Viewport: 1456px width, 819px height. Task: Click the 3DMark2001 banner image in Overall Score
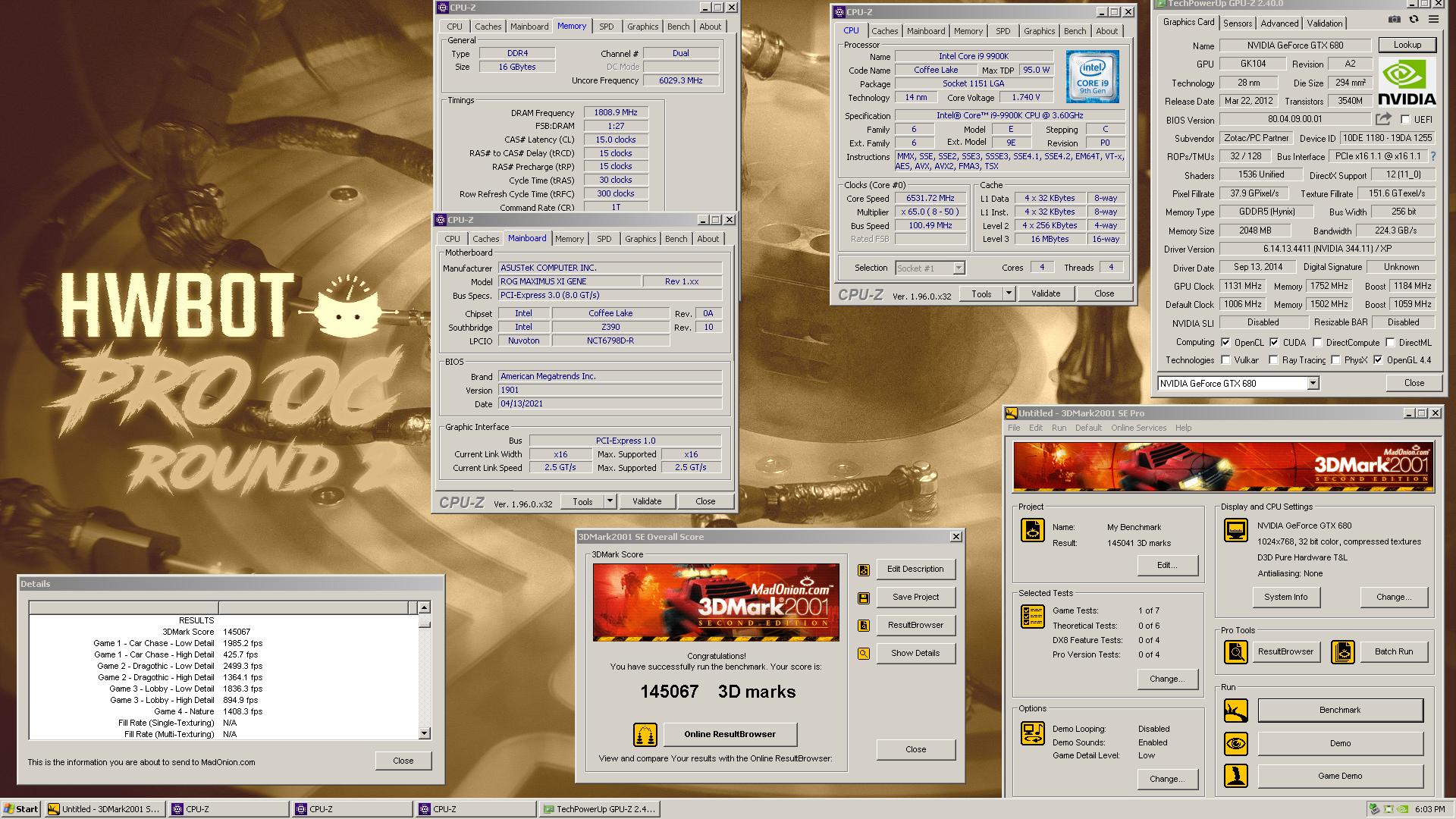[x=716, y=602]
